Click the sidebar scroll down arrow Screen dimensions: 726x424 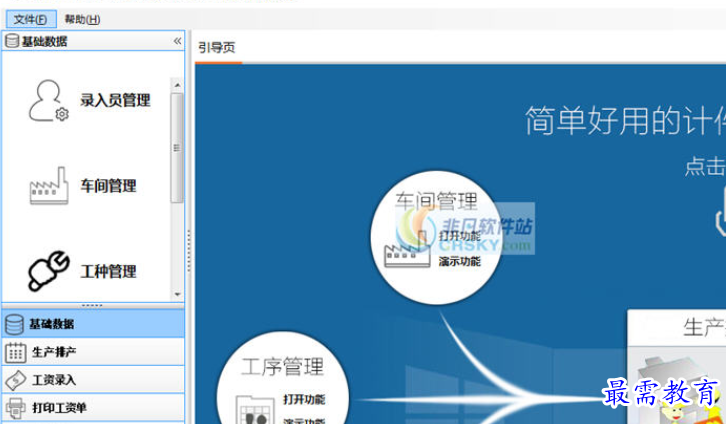point(177,294)
